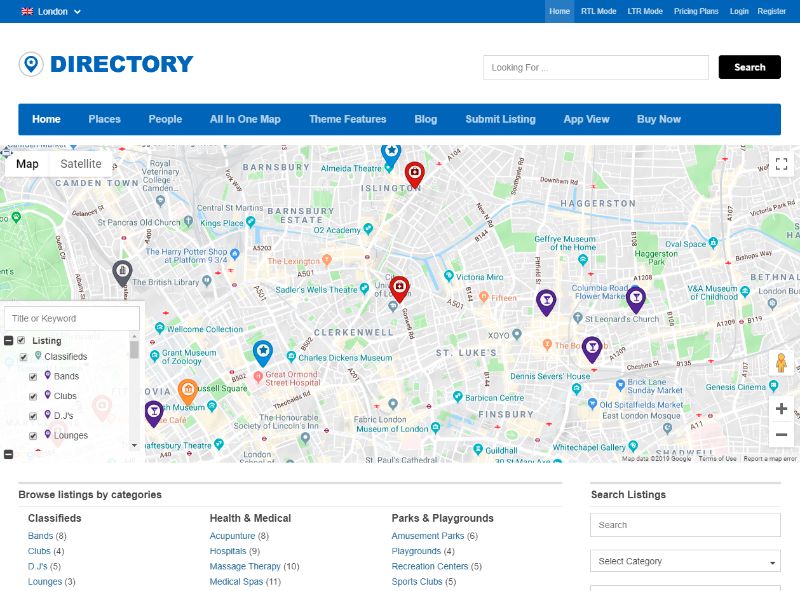Click the Harry Potter Shop map pin

[x=235, y=254]
